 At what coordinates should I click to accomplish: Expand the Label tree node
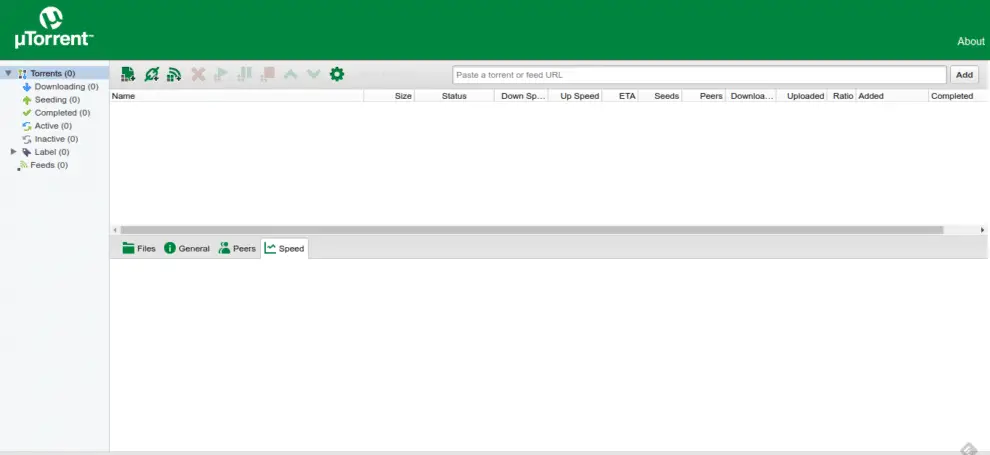pos(14,152)
